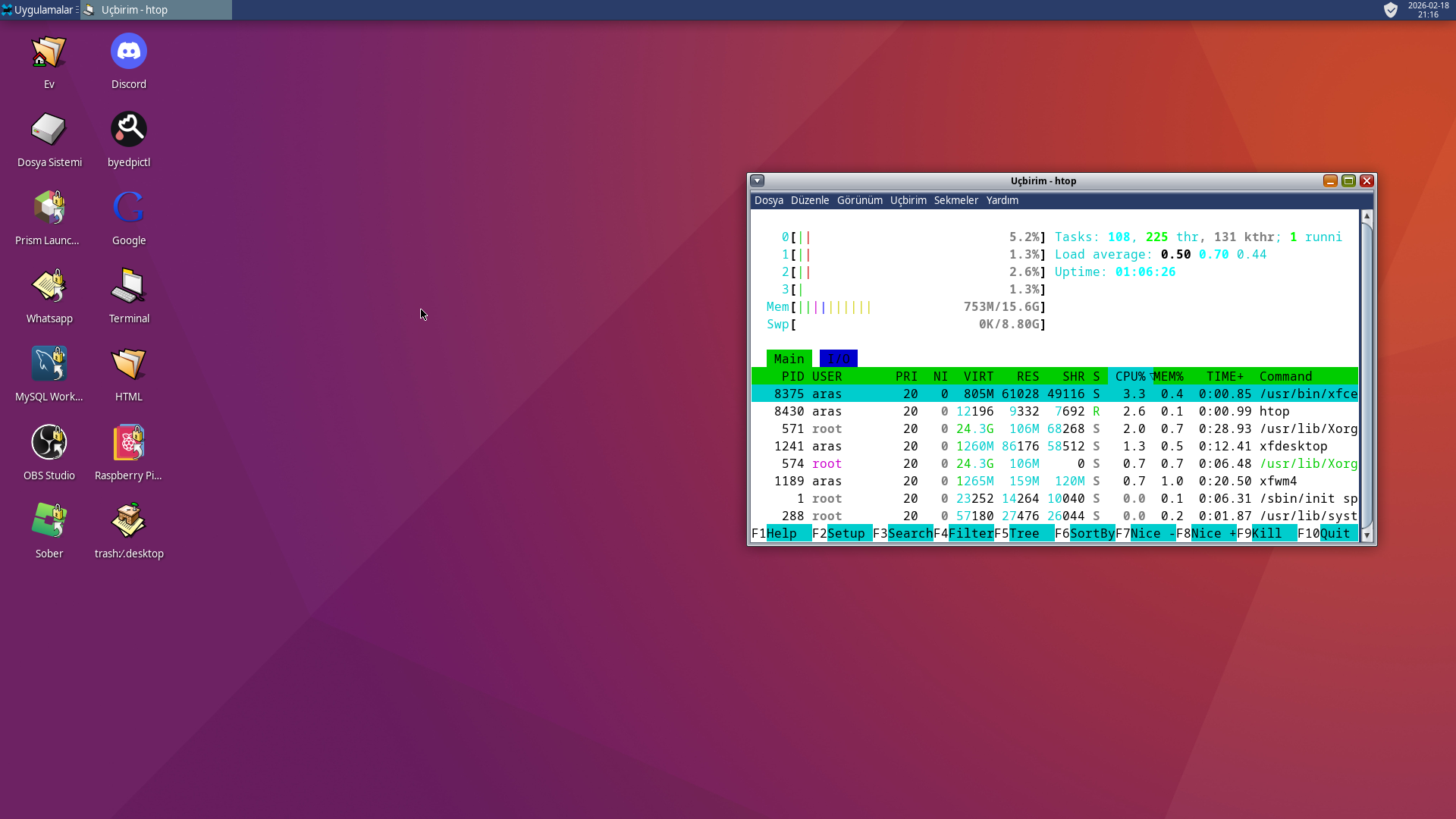This screenshot has width=1456, height=819.
Task: Open the Sekmeler menu in terminal
Action: click(x=955, y=200)
